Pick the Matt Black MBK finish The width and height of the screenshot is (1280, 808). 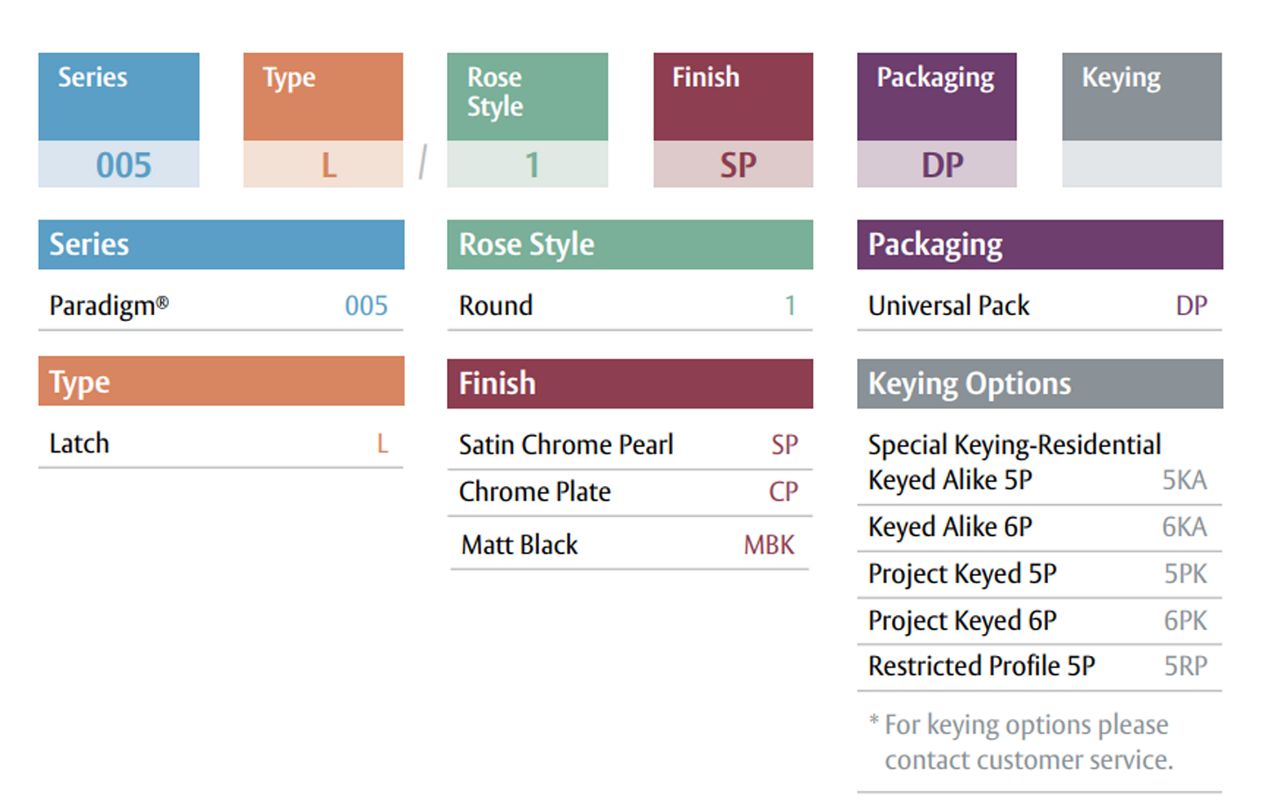pyautogui.click(x=630, y=544)
